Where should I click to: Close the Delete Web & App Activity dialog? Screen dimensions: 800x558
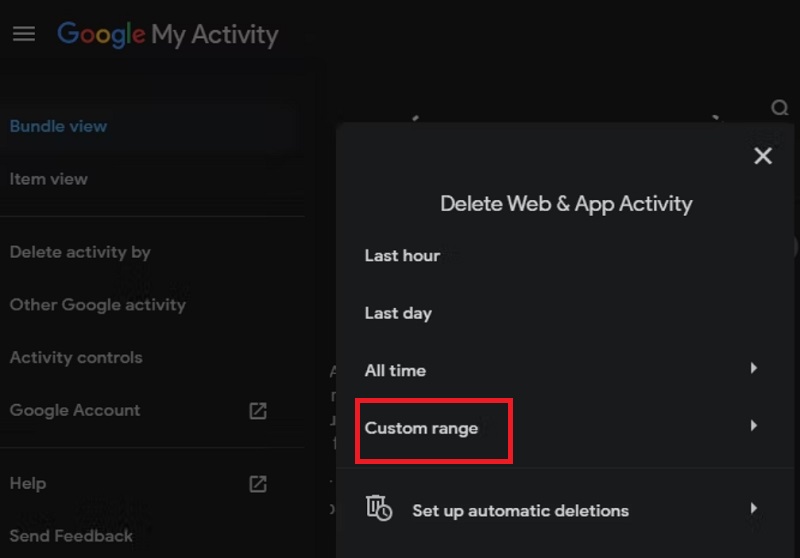(x=763, y=156)
